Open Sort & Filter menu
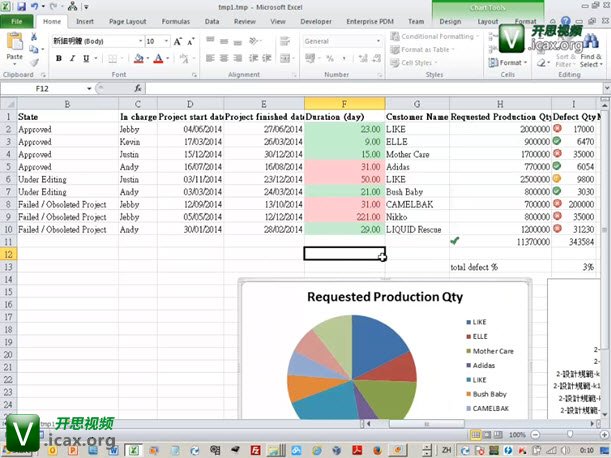The height and width of the screenshot is (458, 611). pos(565,59)
